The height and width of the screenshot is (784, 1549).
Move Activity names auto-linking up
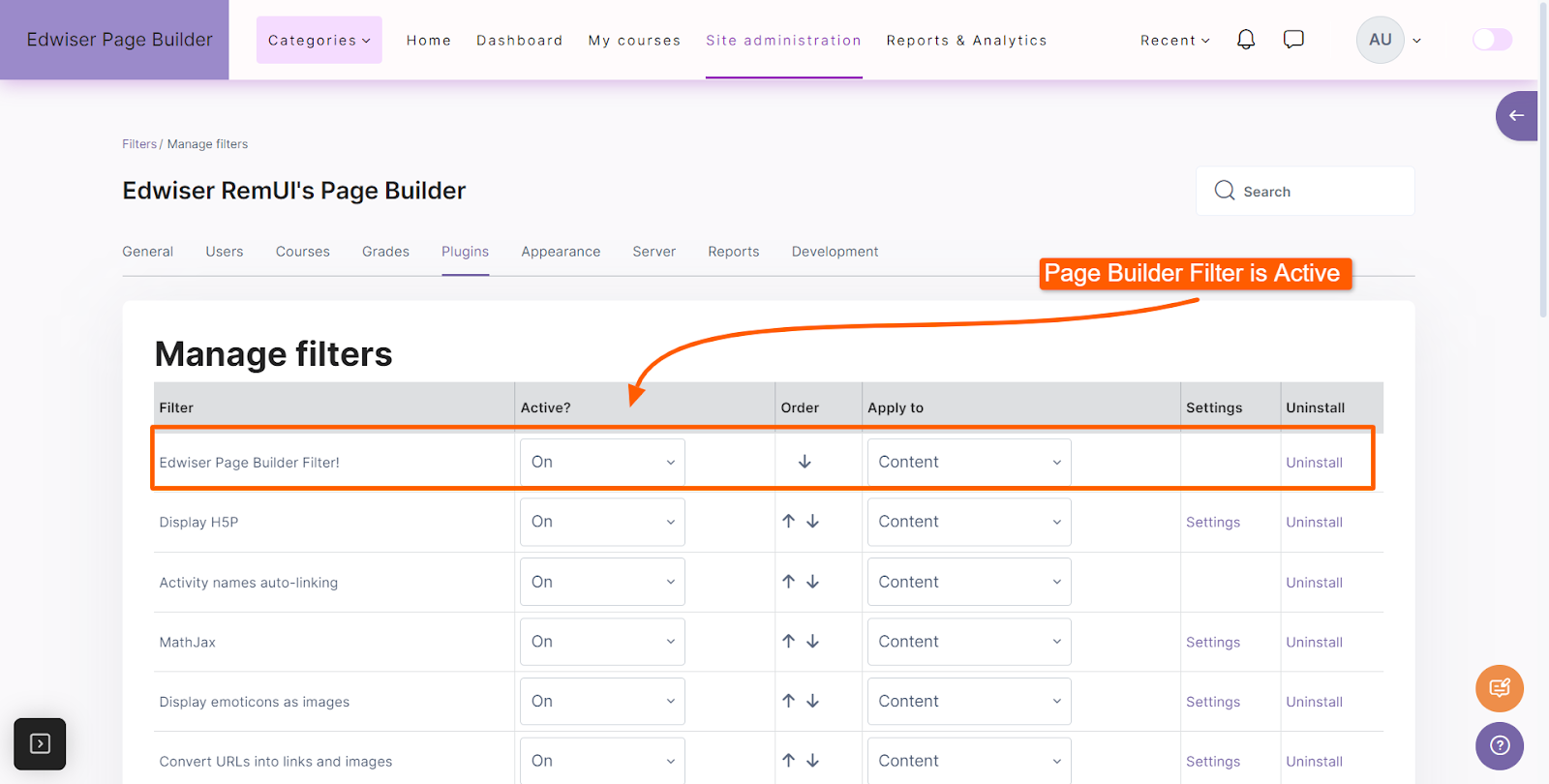point(789,582)
